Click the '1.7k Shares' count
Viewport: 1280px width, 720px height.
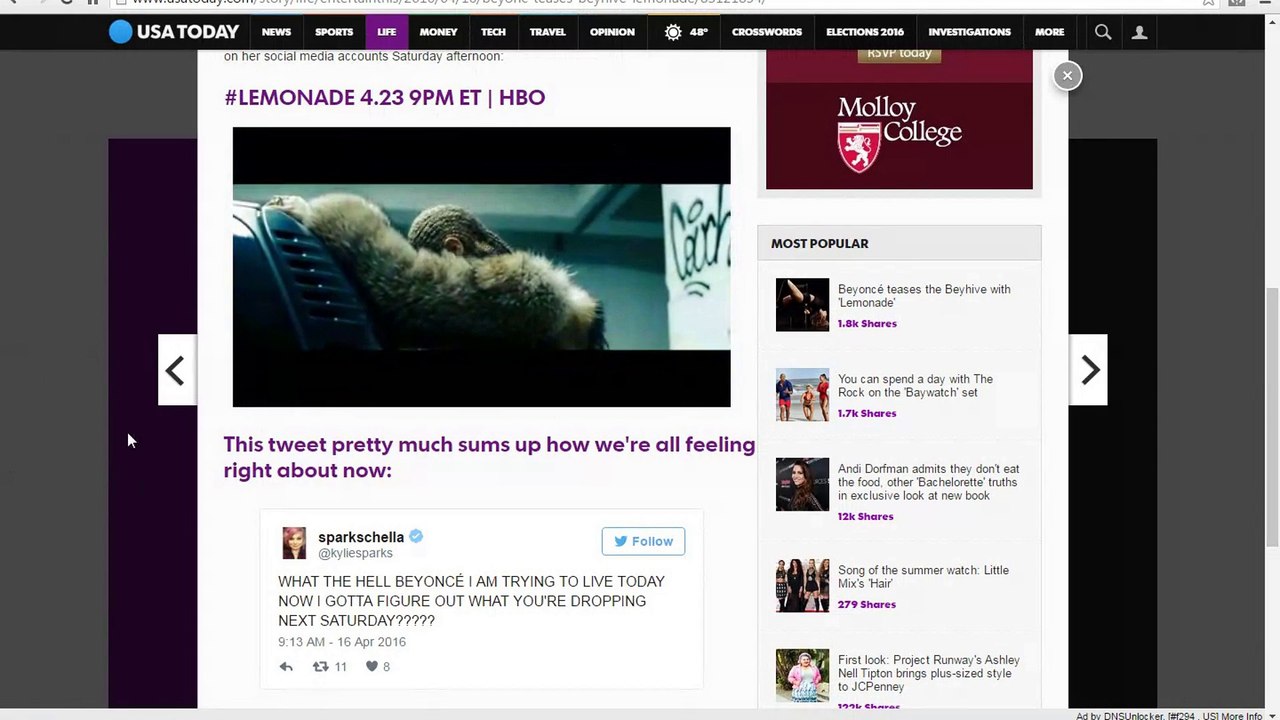[867, 414]
